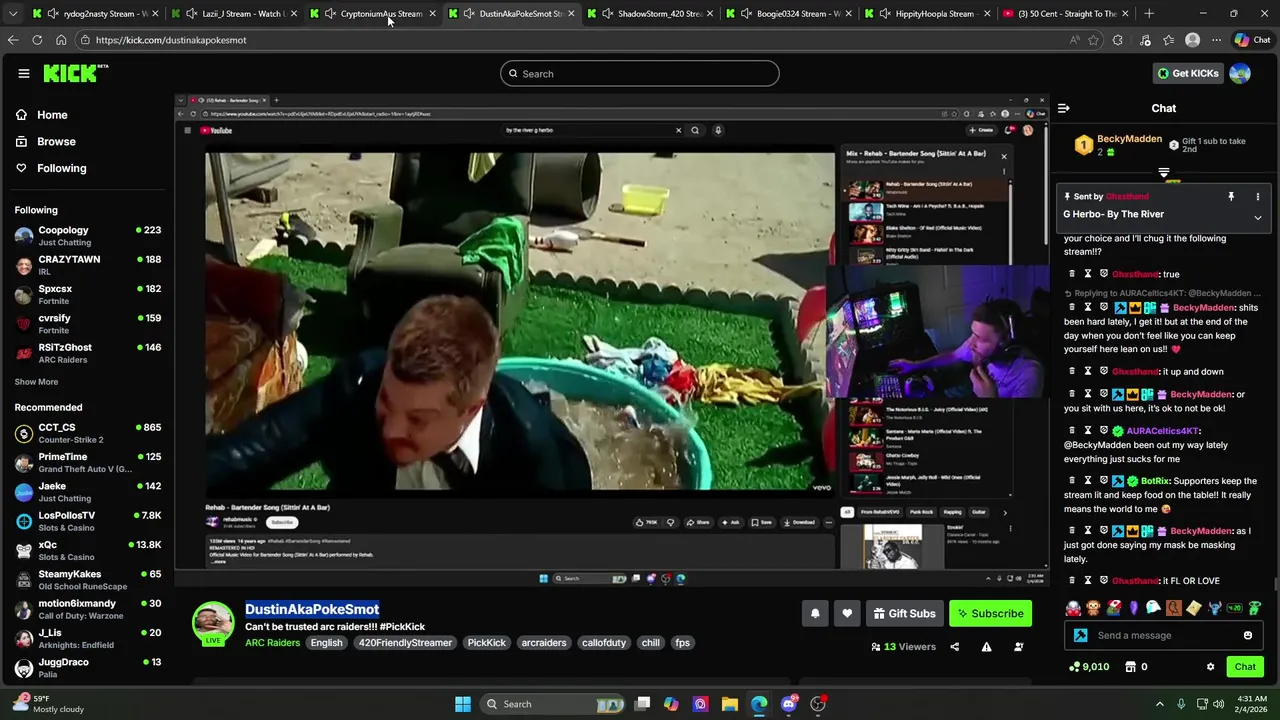
Task: Switch to Lazii_J Stream tab
Action: pos(235,14)
